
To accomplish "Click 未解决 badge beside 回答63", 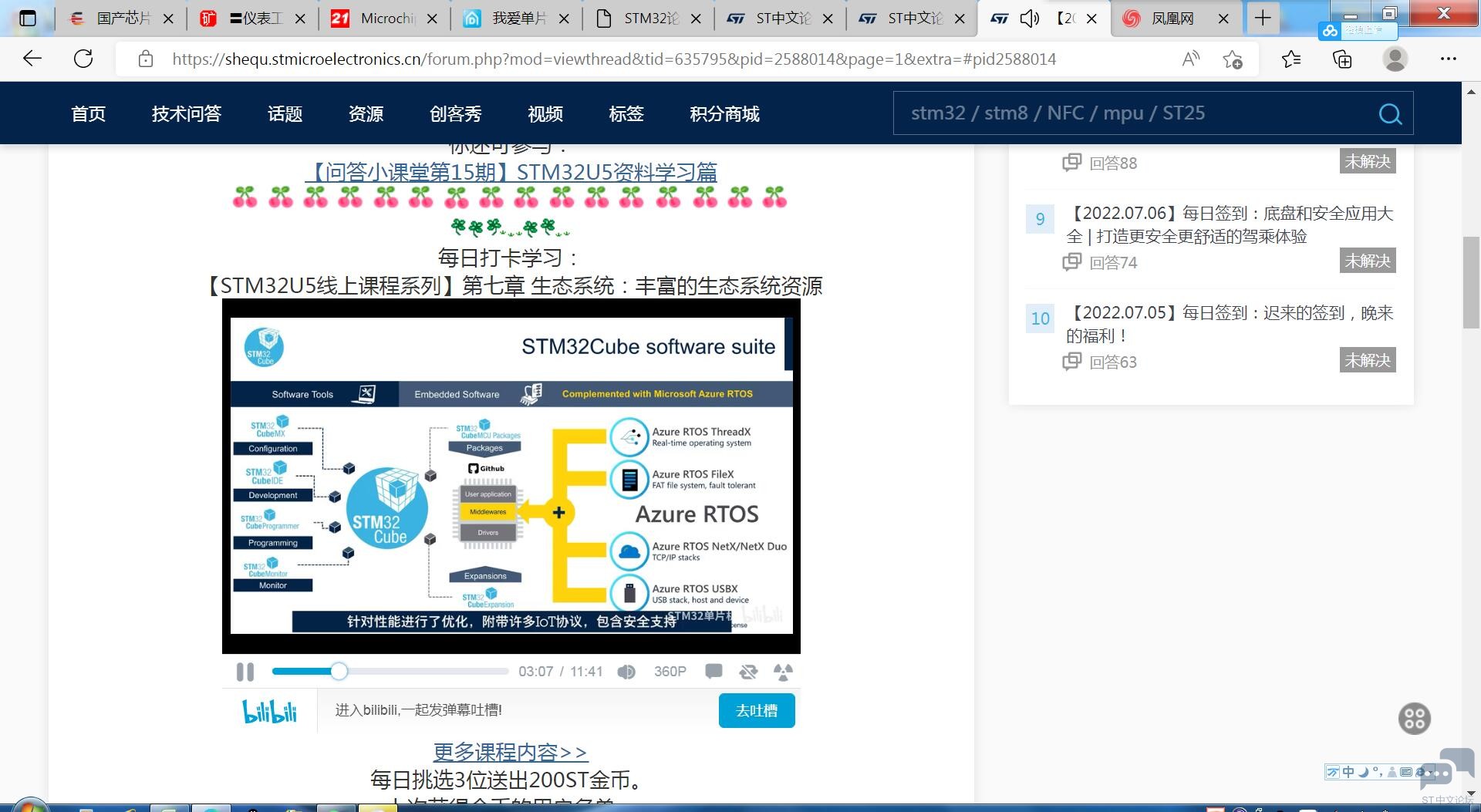I will [1368, 360].
